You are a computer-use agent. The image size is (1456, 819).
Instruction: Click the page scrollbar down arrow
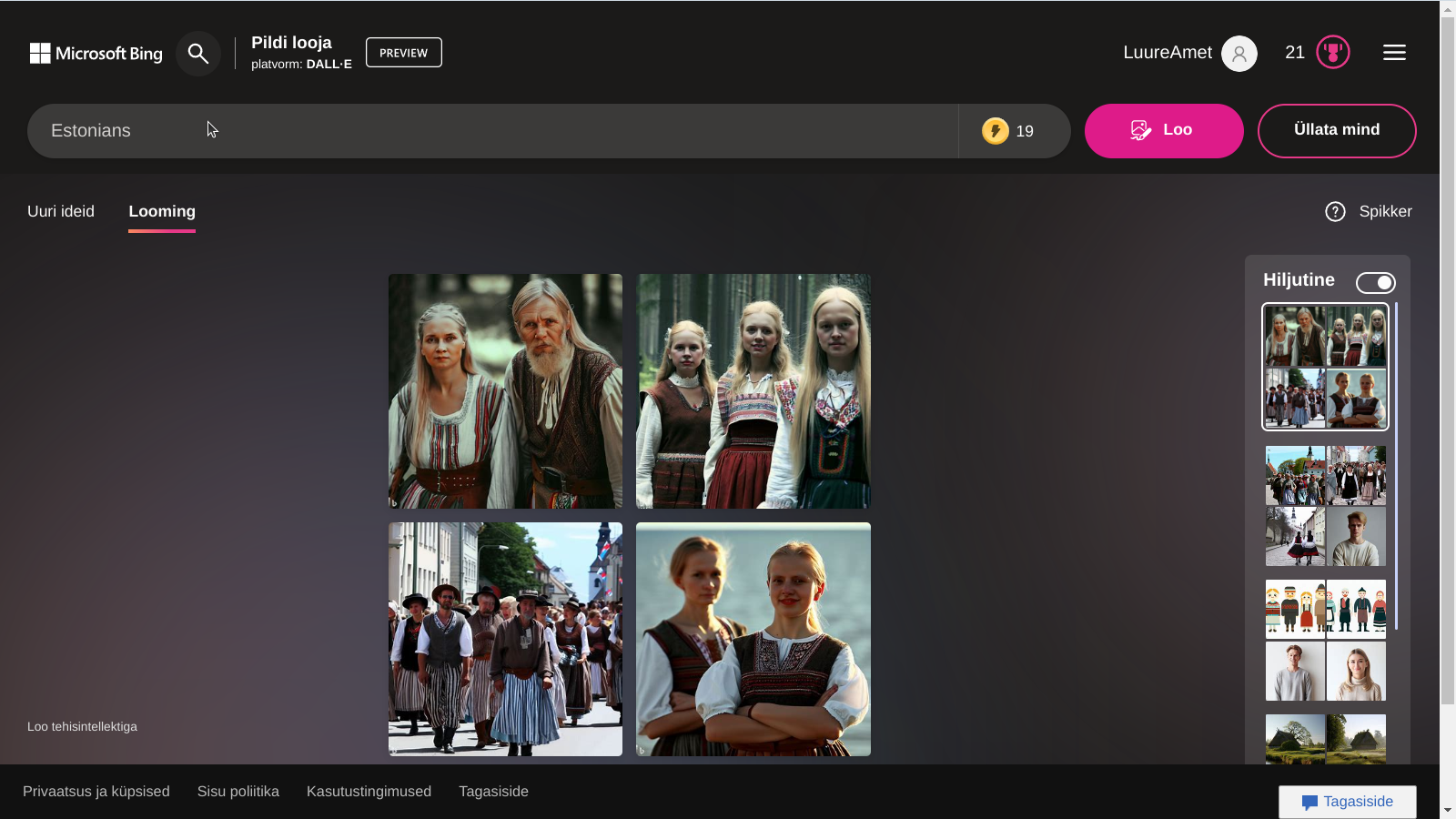(1448, 810)
